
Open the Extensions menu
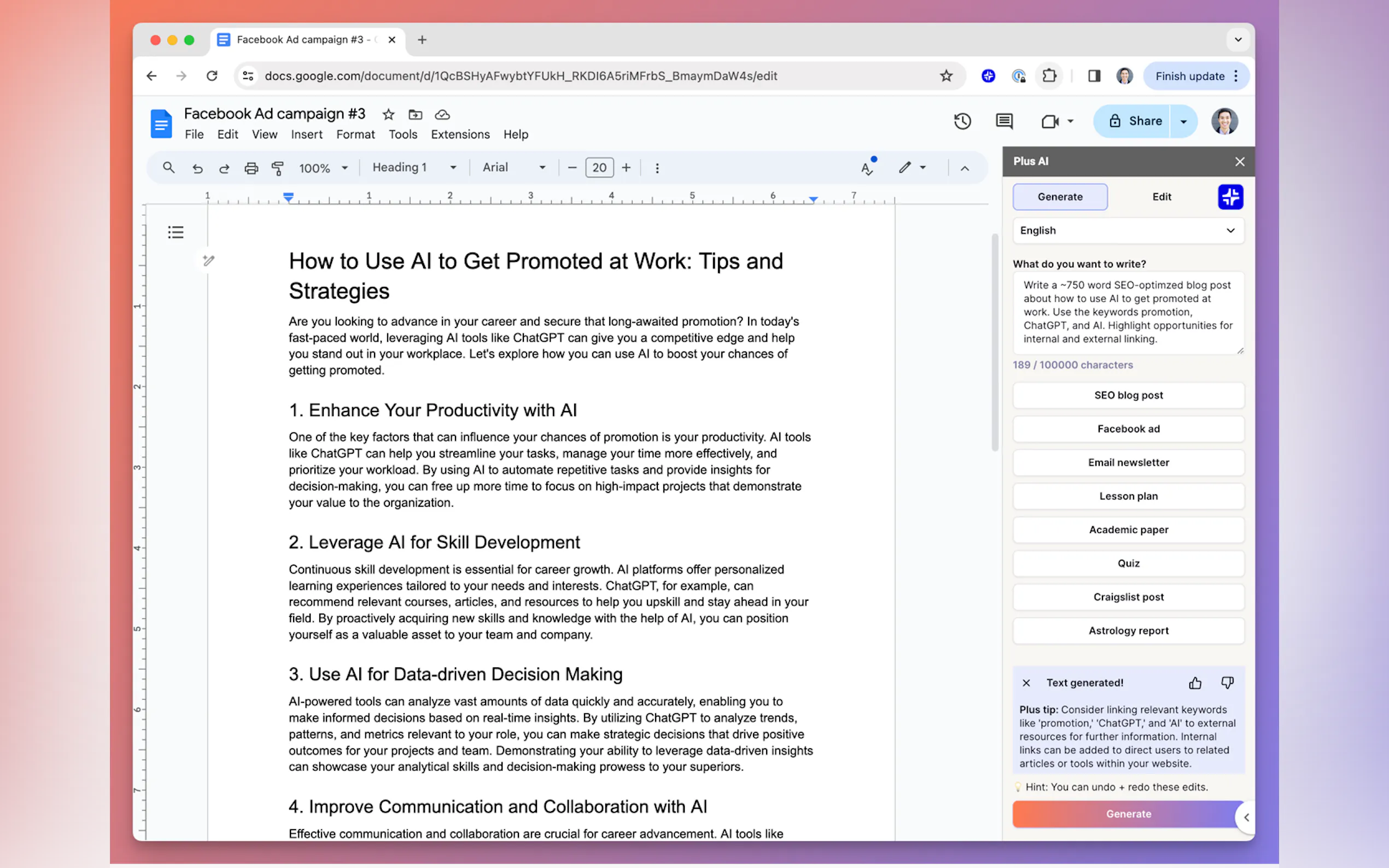(x=460, y=134)
